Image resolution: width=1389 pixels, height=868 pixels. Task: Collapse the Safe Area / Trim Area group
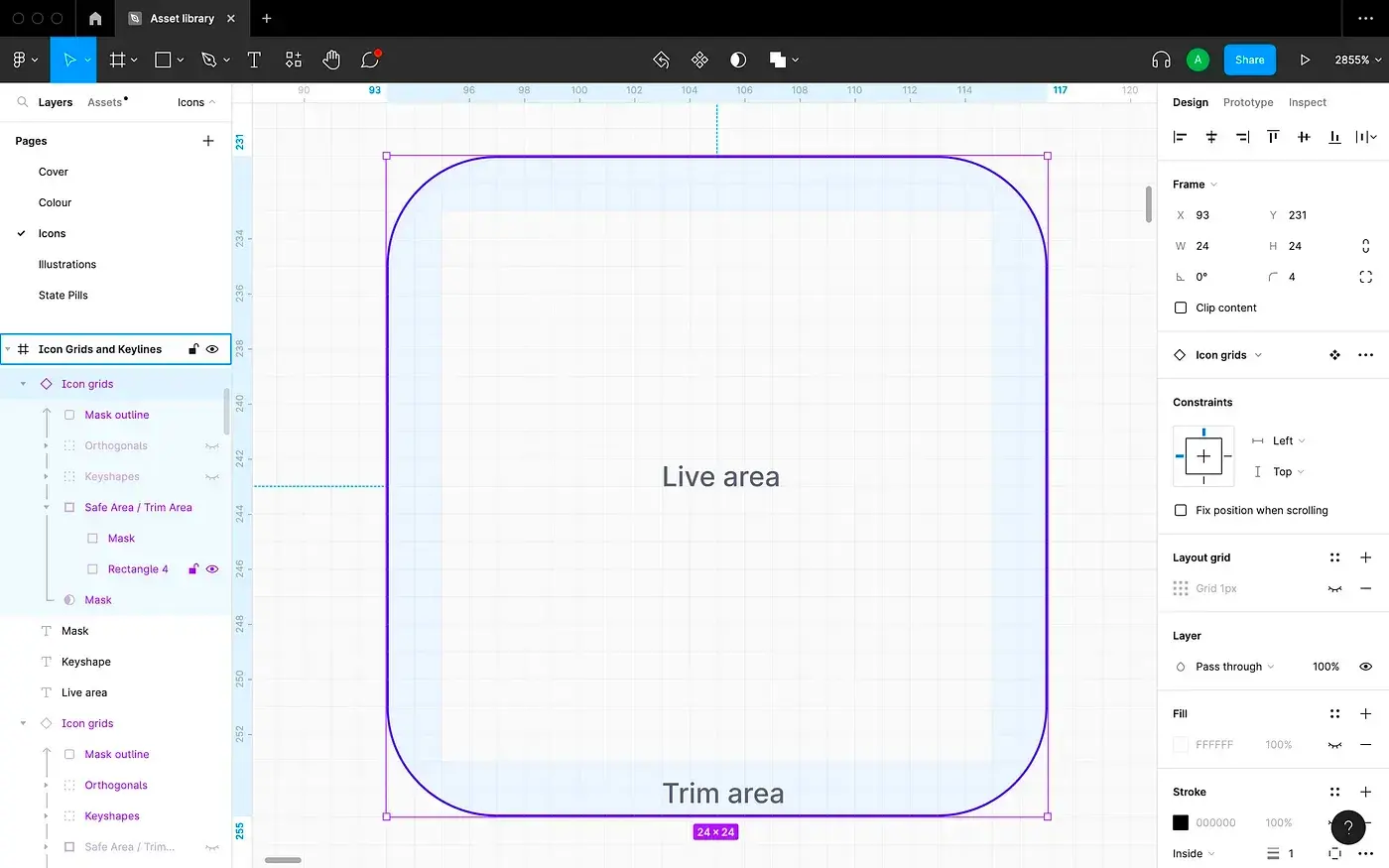(x=47, y=508)
